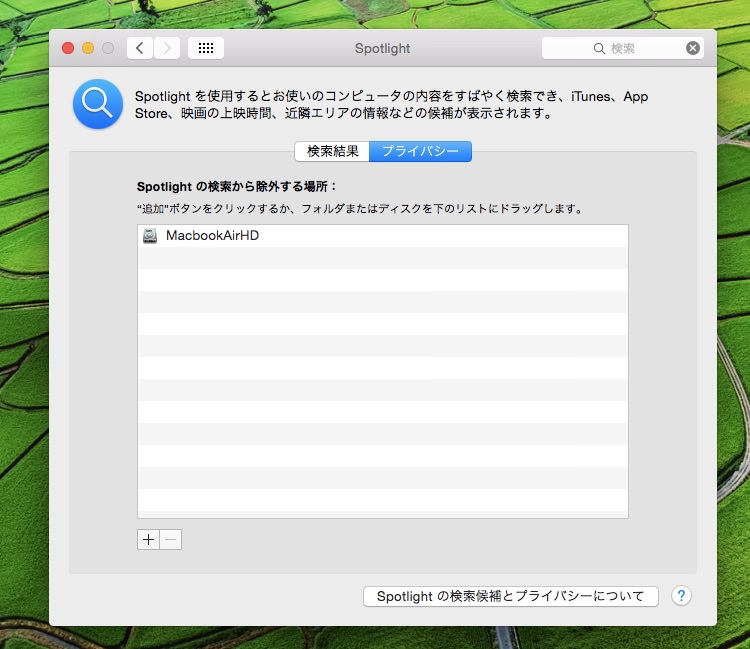Remove selected location with minus button
Image resolution: width=750 pixels, height=649 pixels.
click(x=171, y=539)
